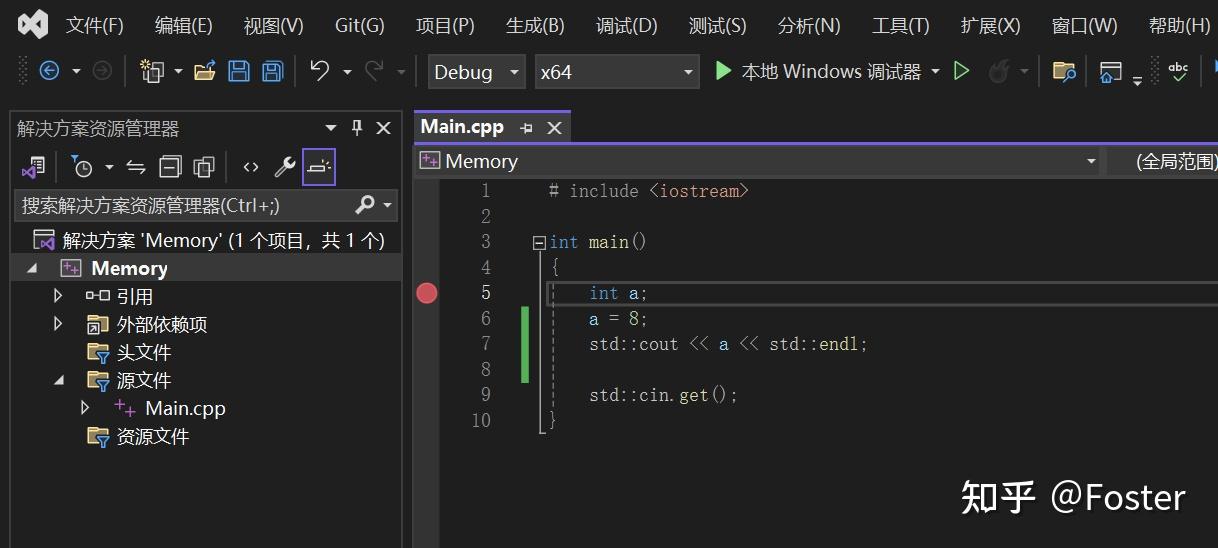The height and width of the screenshot is (548, 1218).
Task: Click the open file folder icon
Action: tap(205, 71)
